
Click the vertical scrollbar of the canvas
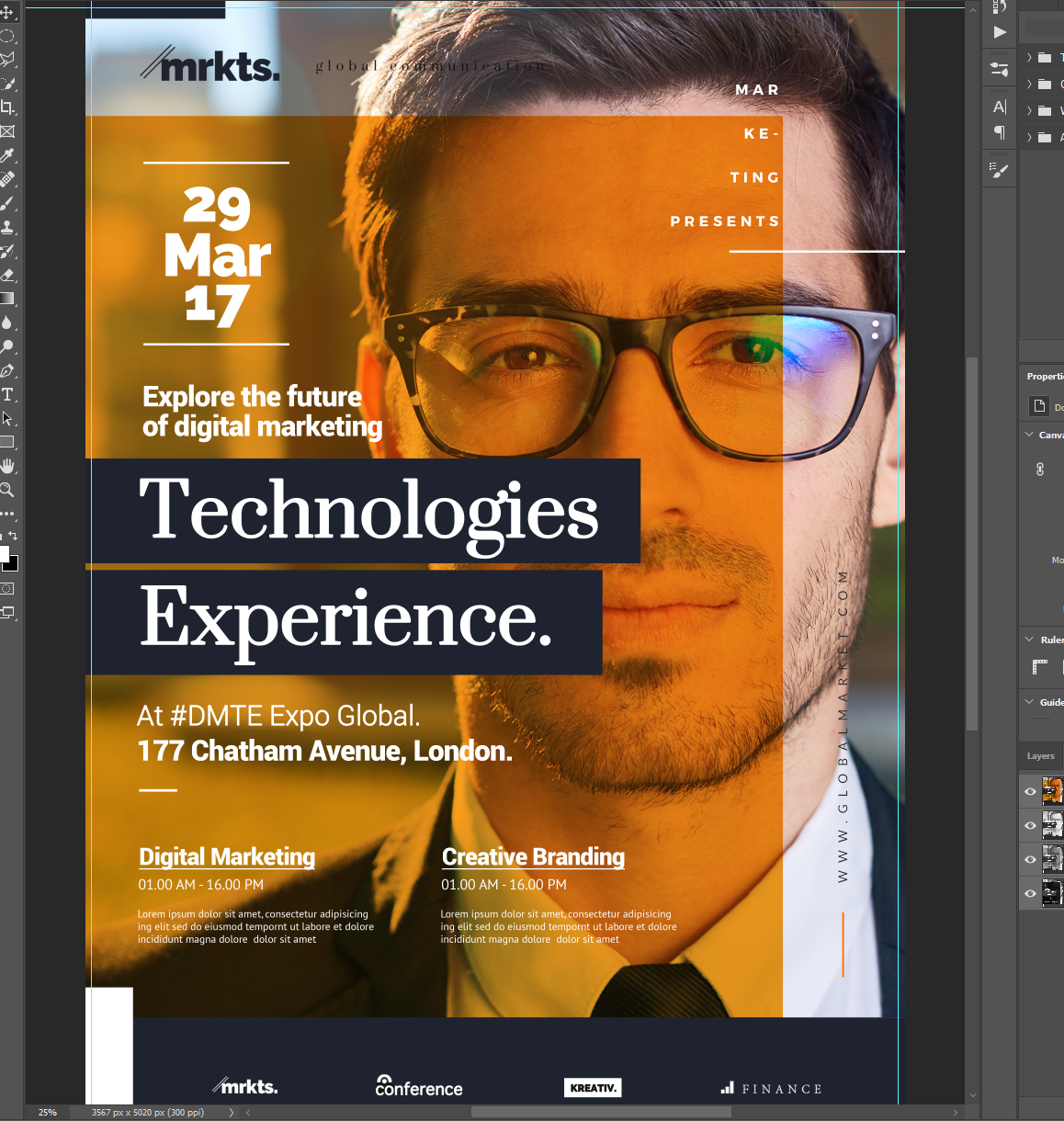pos(972,542)
